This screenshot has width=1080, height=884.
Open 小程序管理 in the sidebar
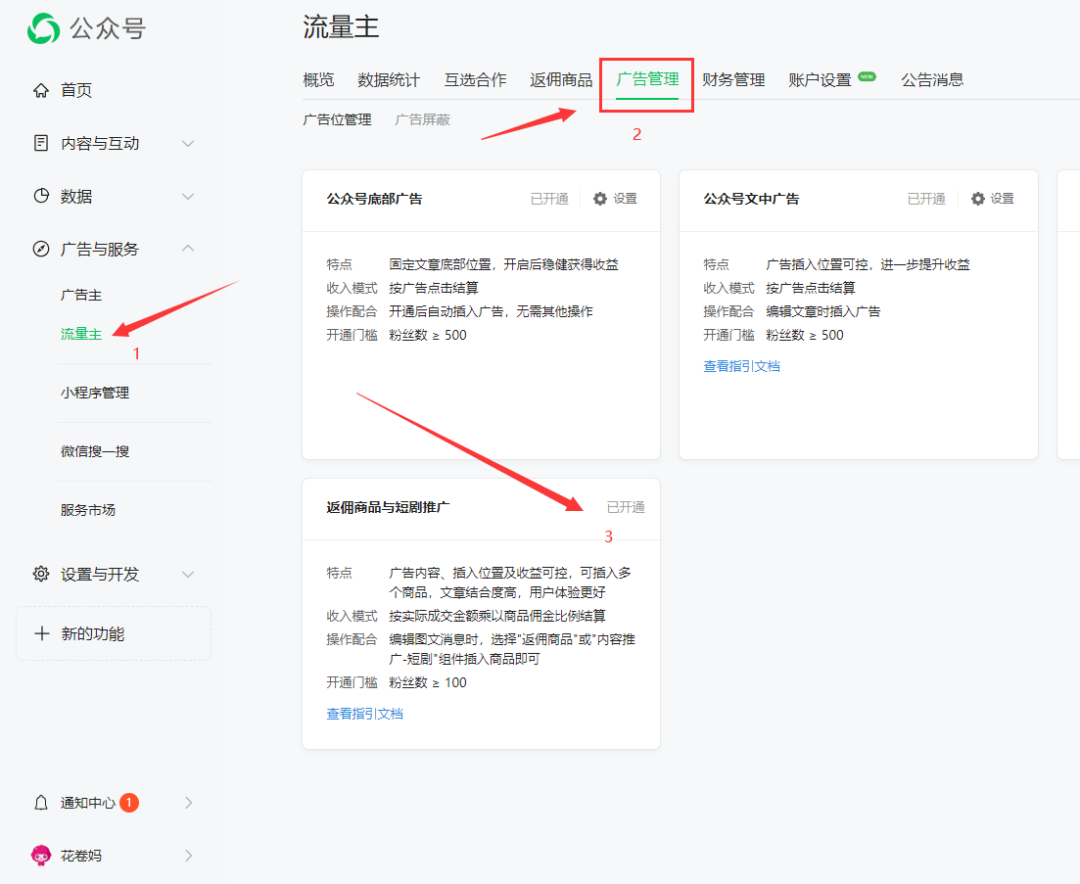pos(95,393)
